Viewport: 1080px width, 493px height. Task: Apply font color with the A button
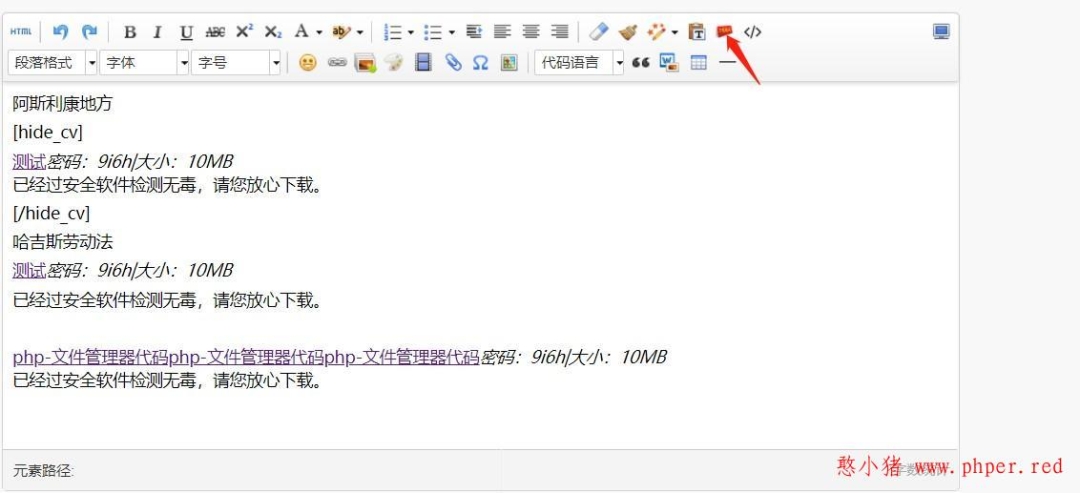coord(302,32)
